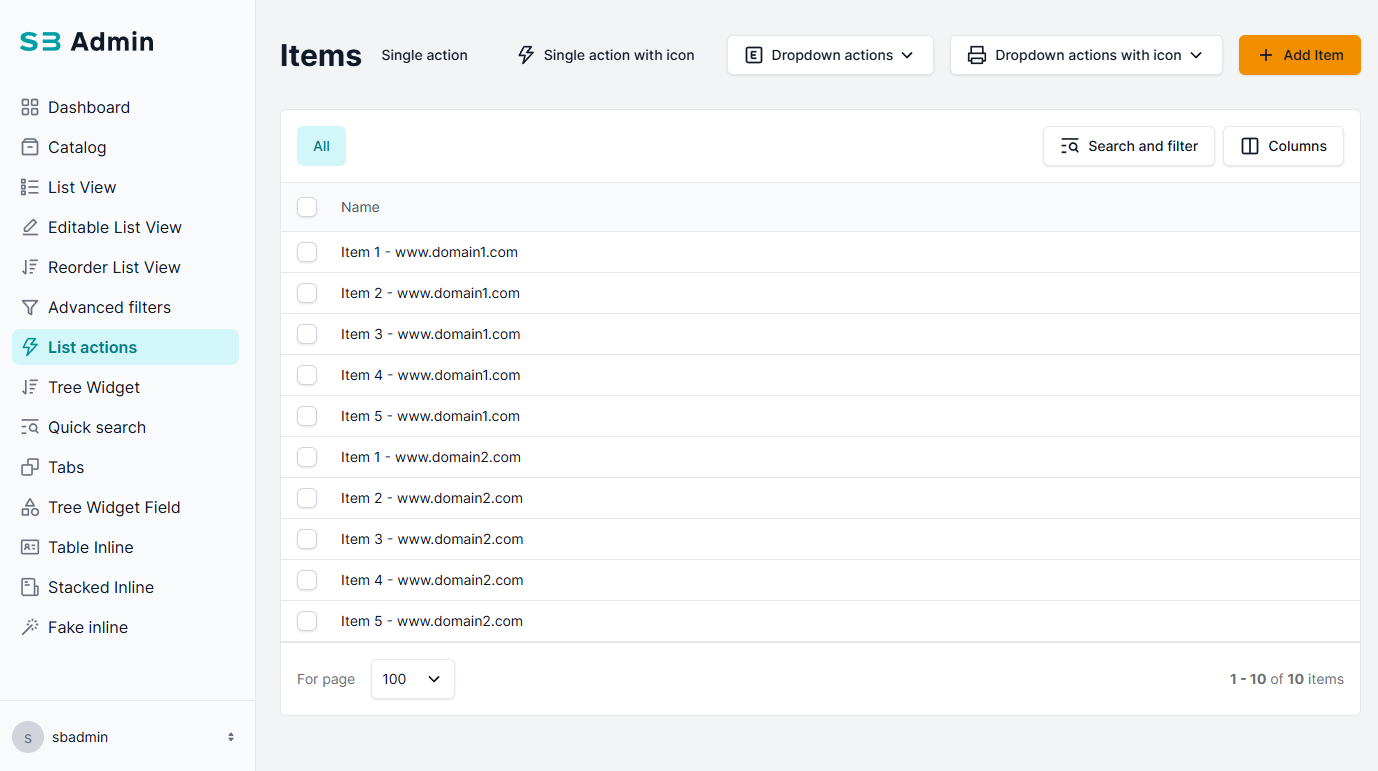The height and width of the screenshot is (771, 1378).
Task: Click the Tree Widget sort icon
Action: click(30, 387)
